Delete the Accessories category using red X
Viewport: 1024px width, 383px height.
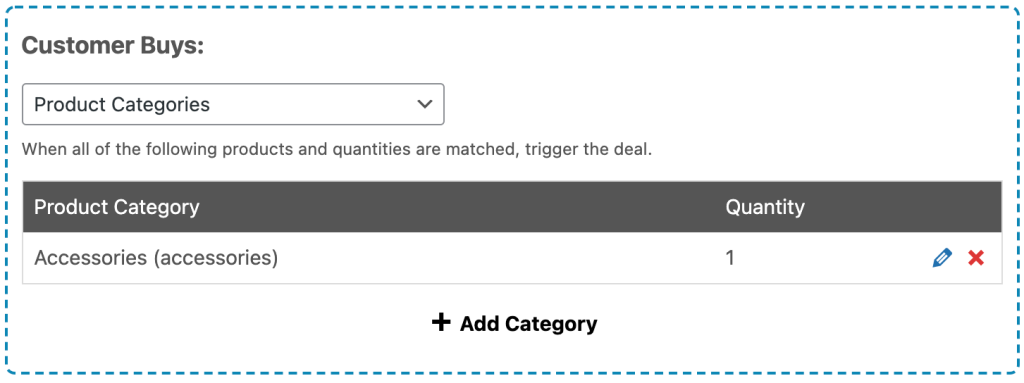click(976, 258)
